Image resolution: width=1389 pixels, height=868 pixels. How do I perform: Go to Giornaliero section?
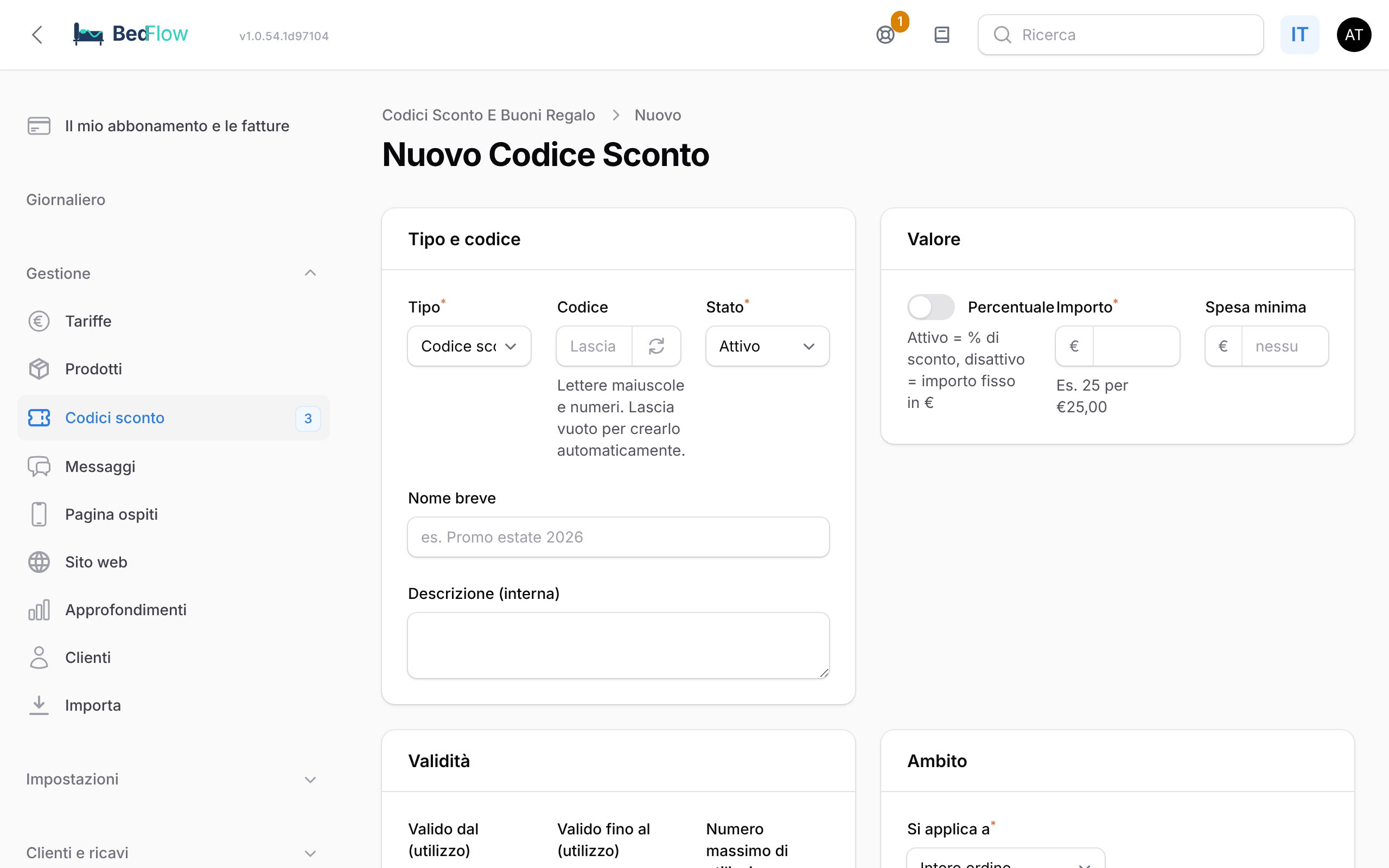(66, 200)
